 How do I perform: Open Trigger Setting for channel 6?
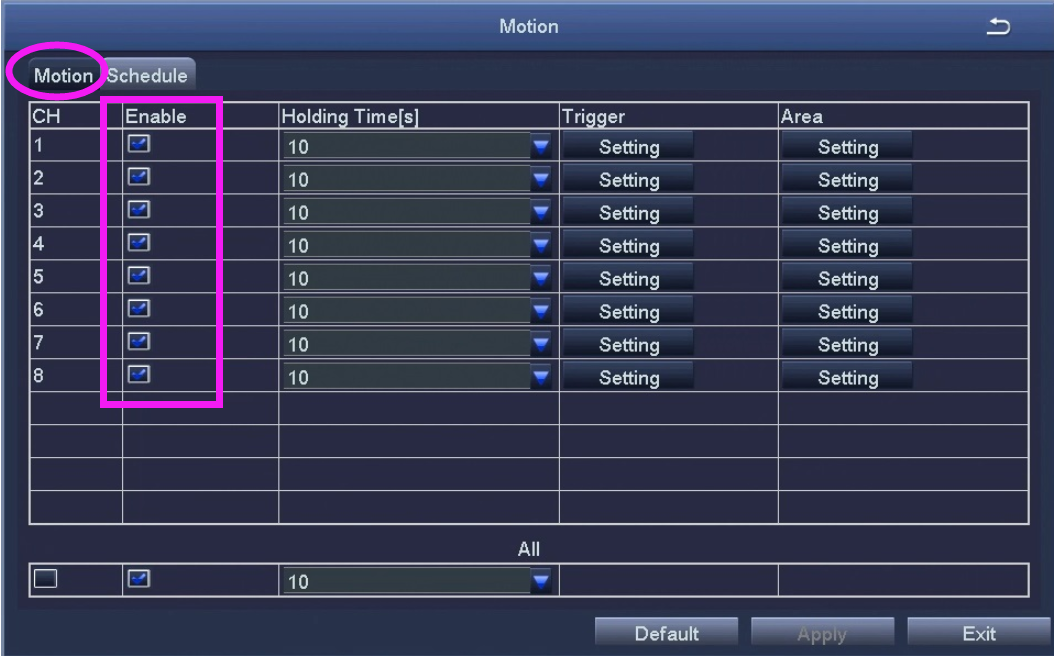(x=628, y=310)
